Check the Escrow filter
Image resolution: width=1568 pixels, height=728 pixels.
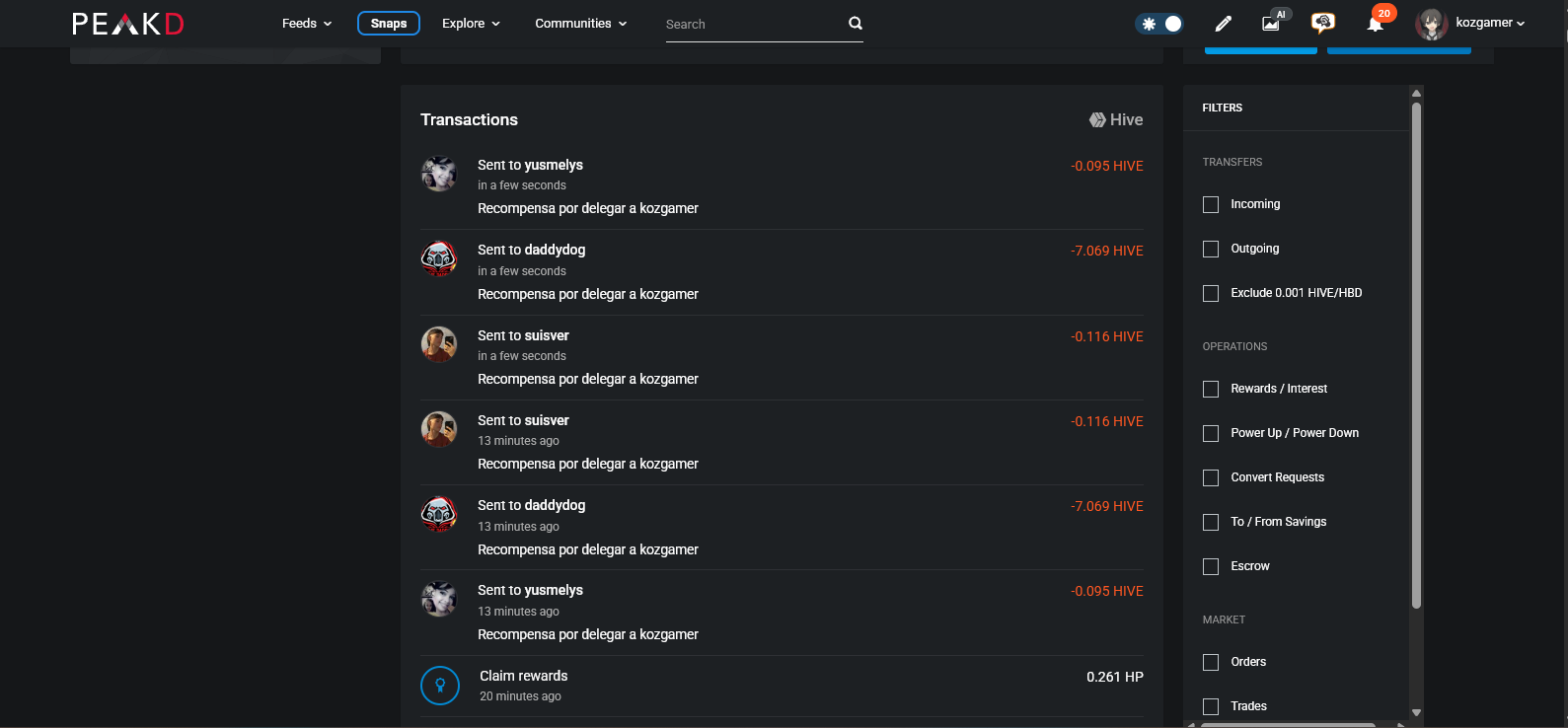[1211, 566]
